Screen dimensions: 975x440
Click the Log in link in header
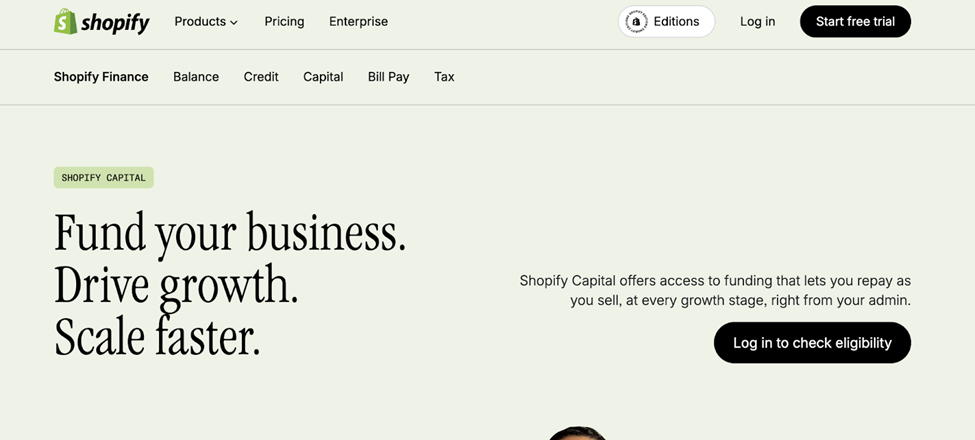(757, 21)
